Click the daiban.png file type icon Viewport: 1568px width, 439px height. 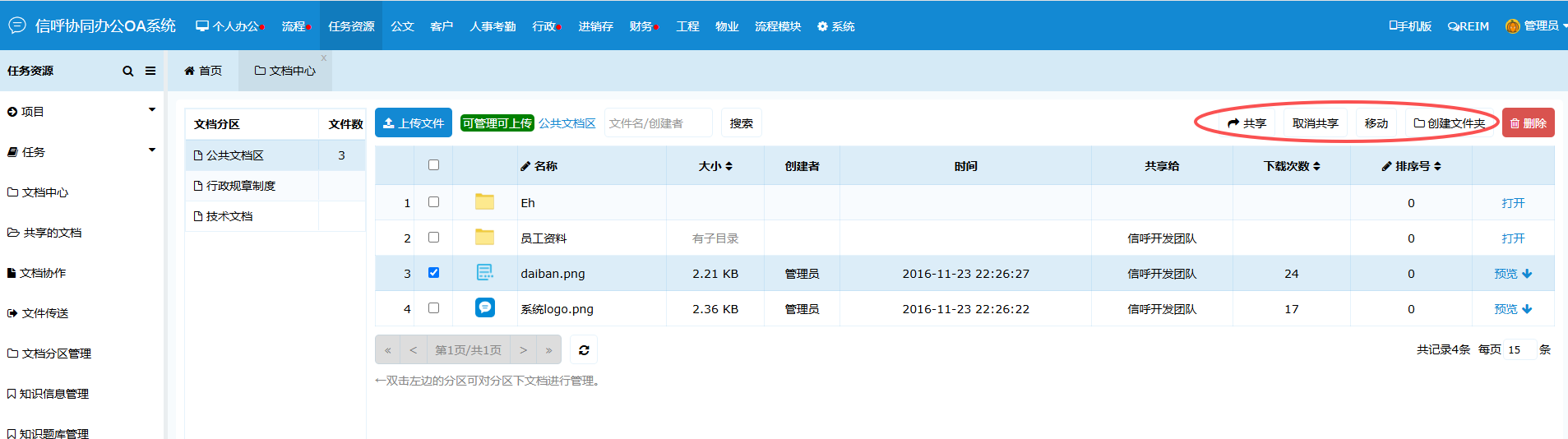tap(485, 273)
